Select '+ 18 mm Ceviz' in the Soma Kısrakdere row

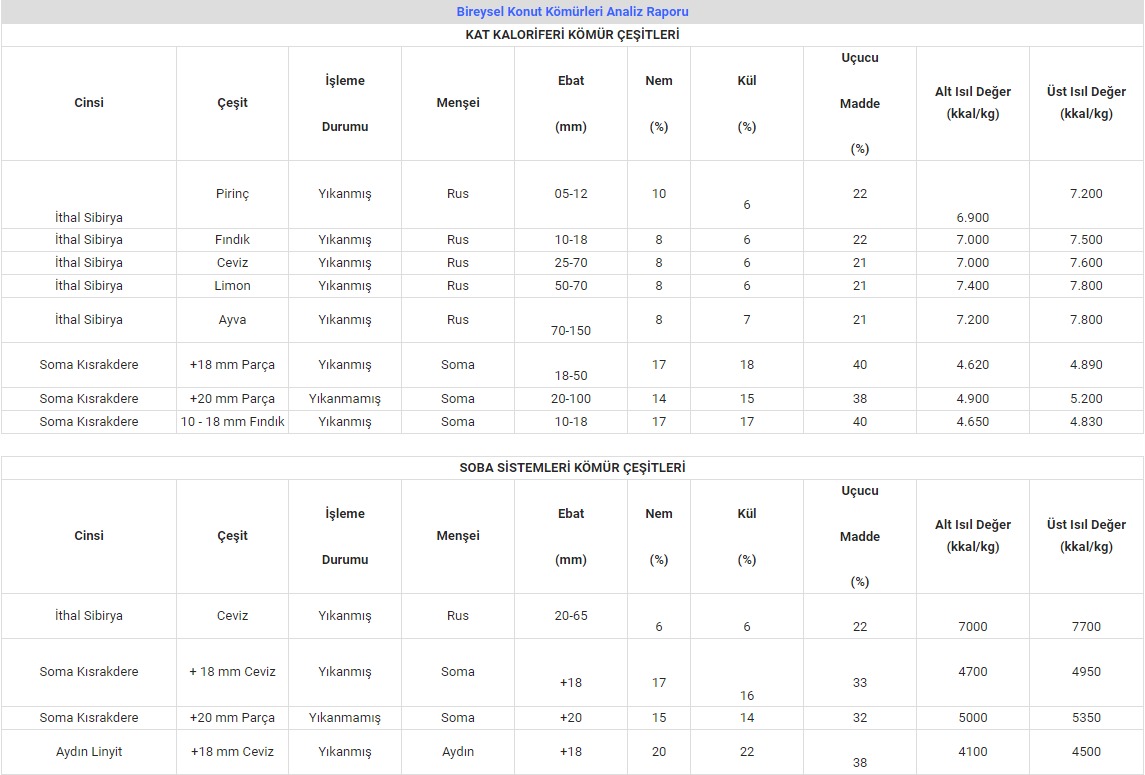click(x=232, y=671)
